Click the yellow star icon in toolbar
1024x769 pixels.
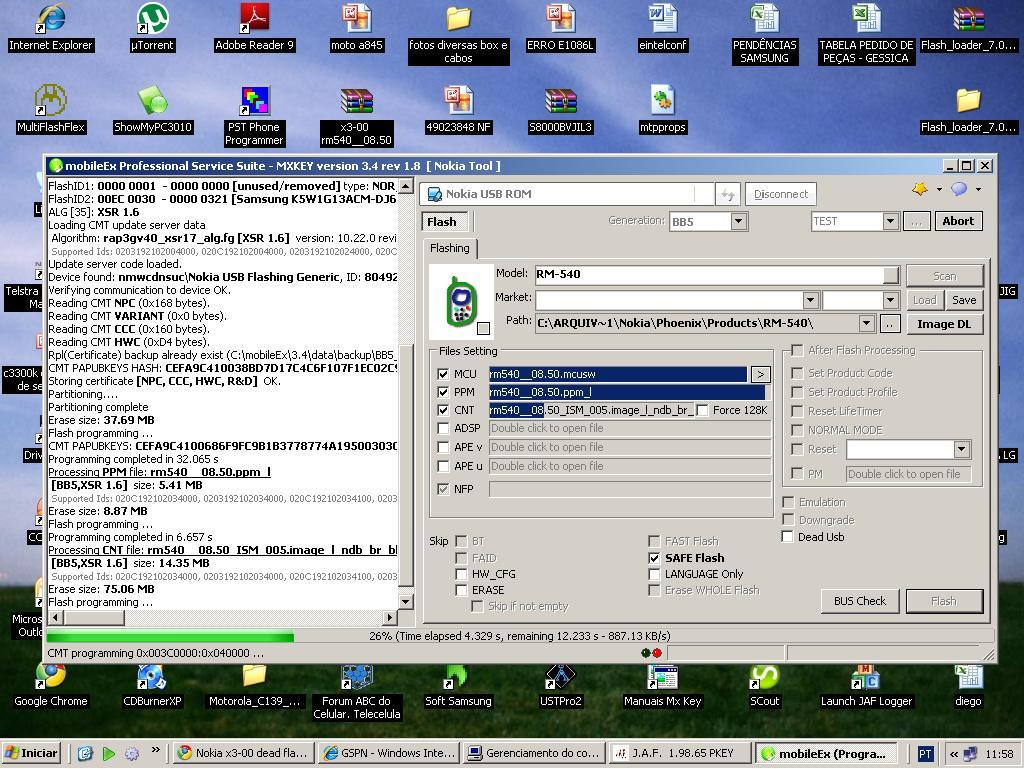pyautogui.click(x=919, y=190)
